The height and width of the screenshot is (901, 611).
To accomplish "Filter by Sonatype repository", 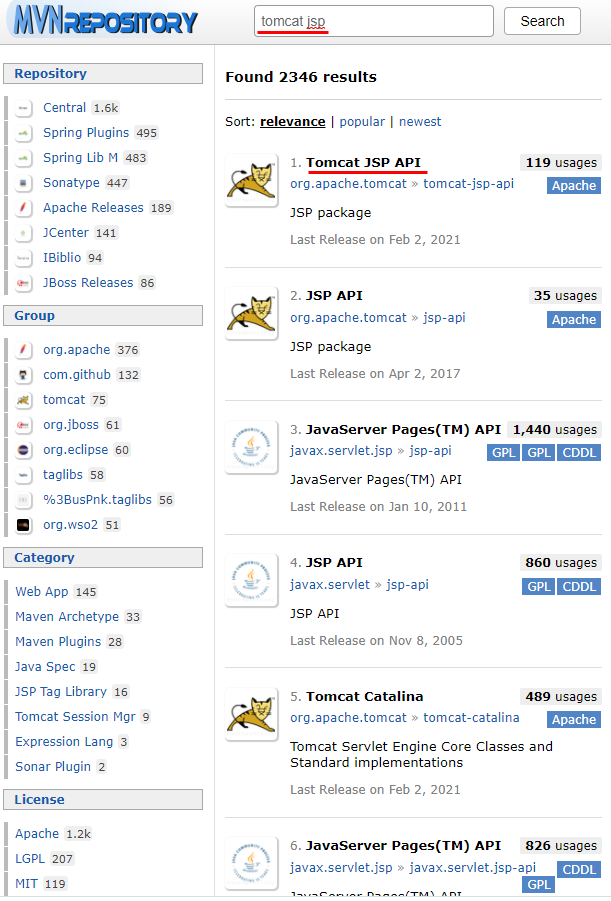I will 71,183.
